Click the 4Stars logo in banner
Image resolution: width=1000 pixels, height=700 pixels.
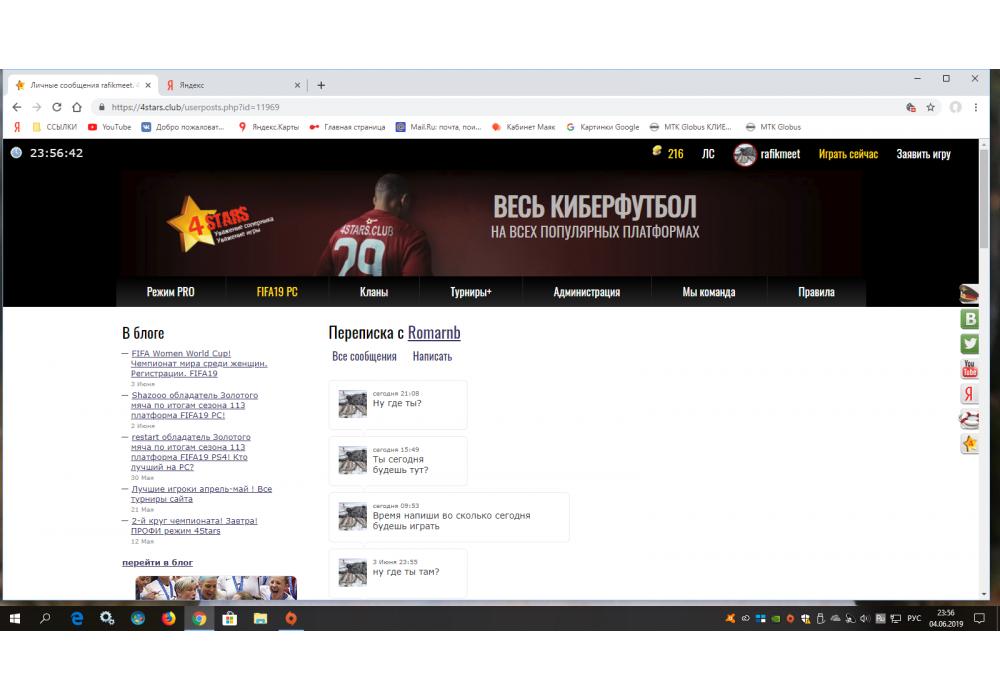coord(219,224)
